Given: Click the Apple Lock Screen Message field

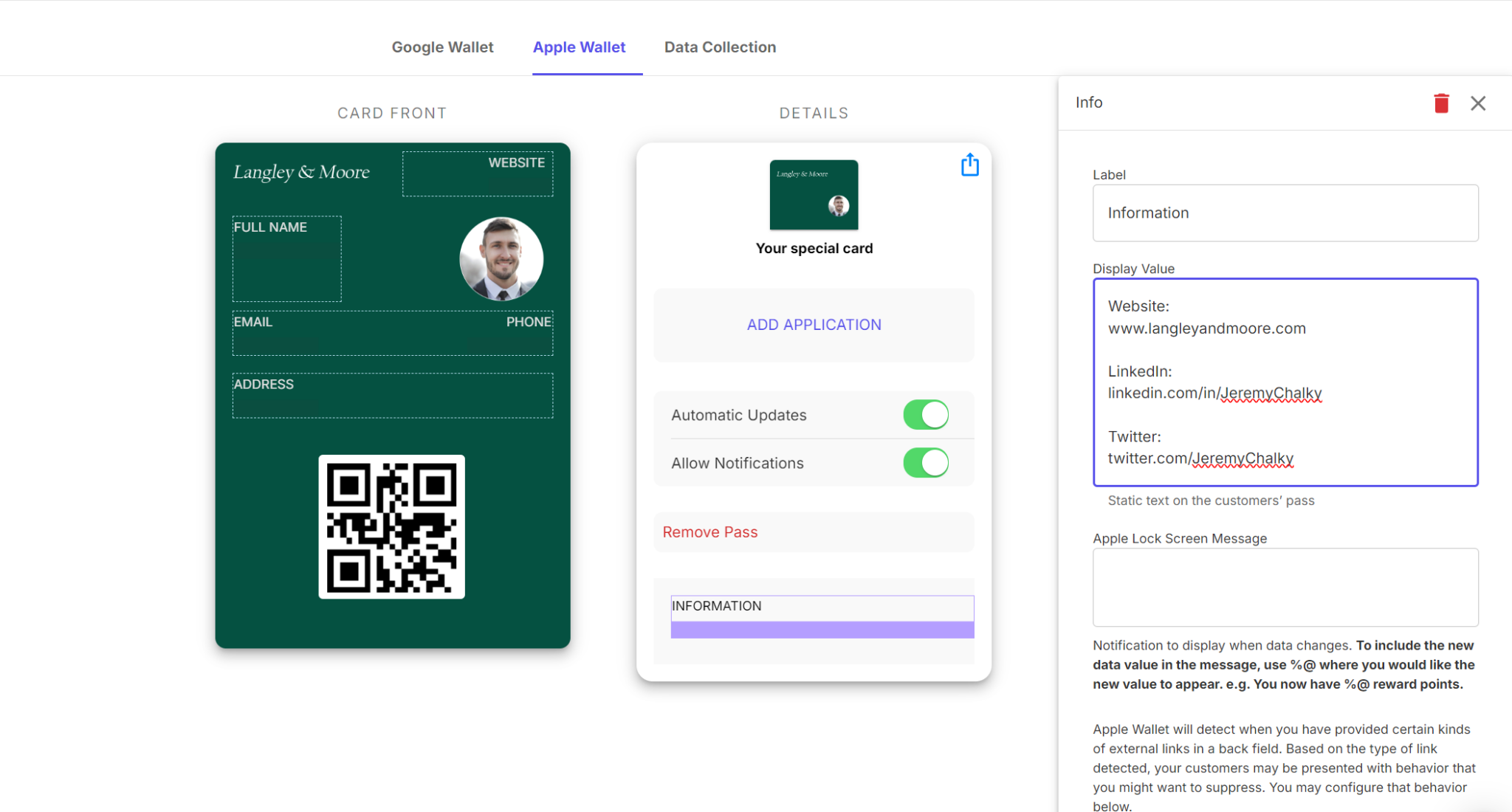Looking at the screenshot, I should [x=1284, y=587].
